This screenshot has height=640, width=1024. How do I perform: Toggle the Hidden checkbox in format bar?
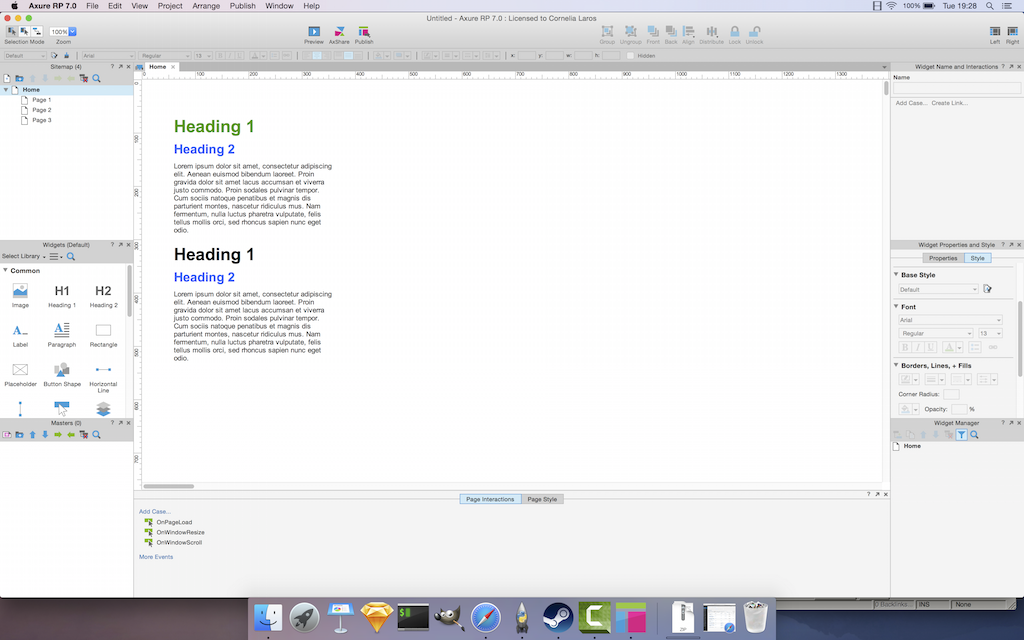click(x=630, y=56)
